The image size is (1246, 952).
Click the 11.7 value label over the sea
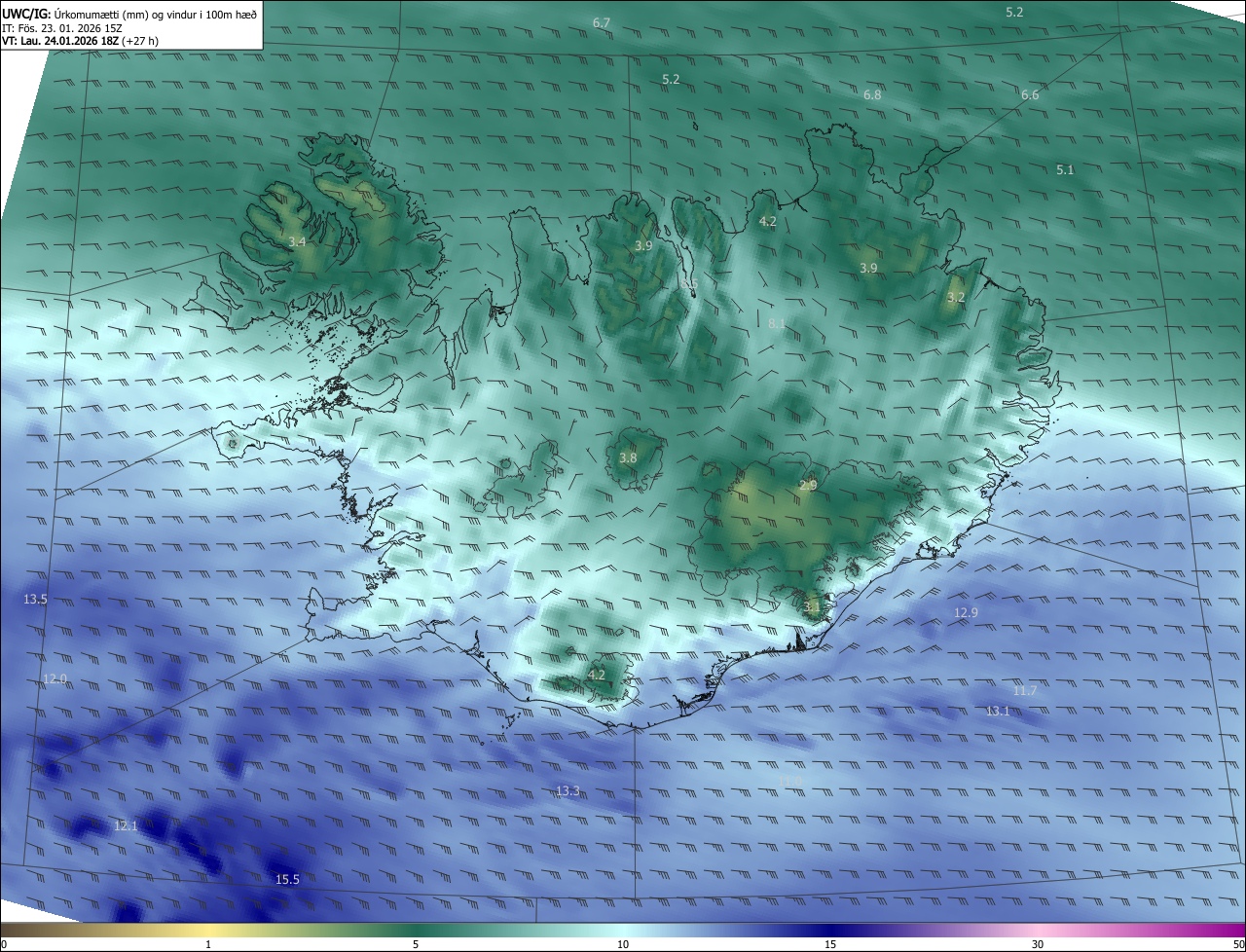(1025, 691)
